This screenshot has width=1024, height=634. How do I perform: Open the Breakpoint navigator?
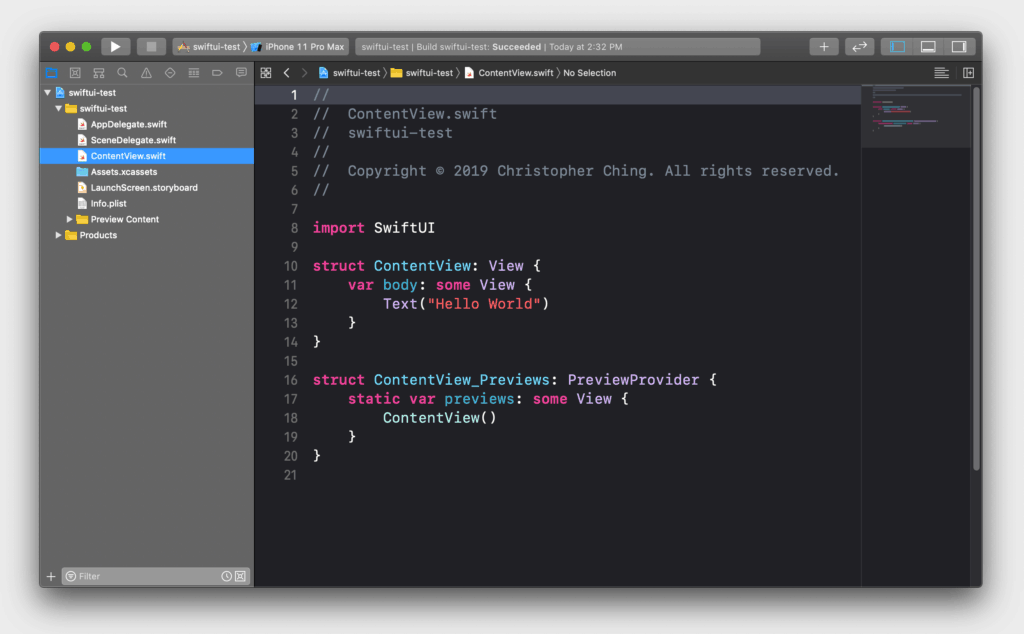pos(217,72)
